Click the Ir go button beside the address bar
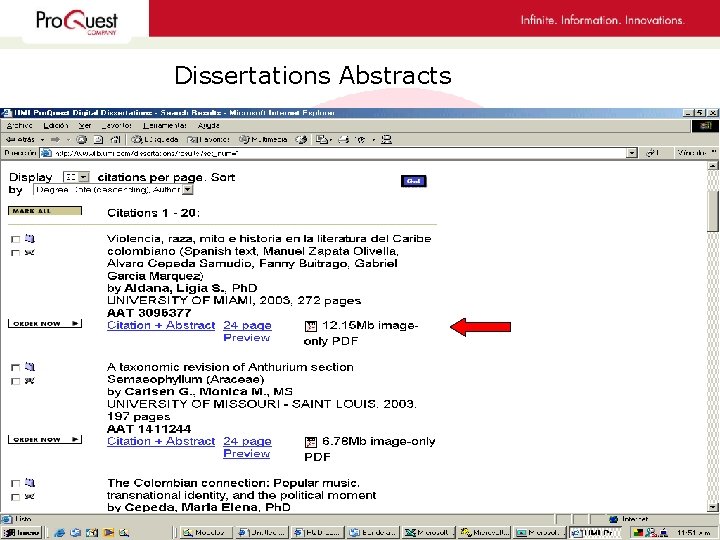 pyautogui.click(x=652, y=153)
